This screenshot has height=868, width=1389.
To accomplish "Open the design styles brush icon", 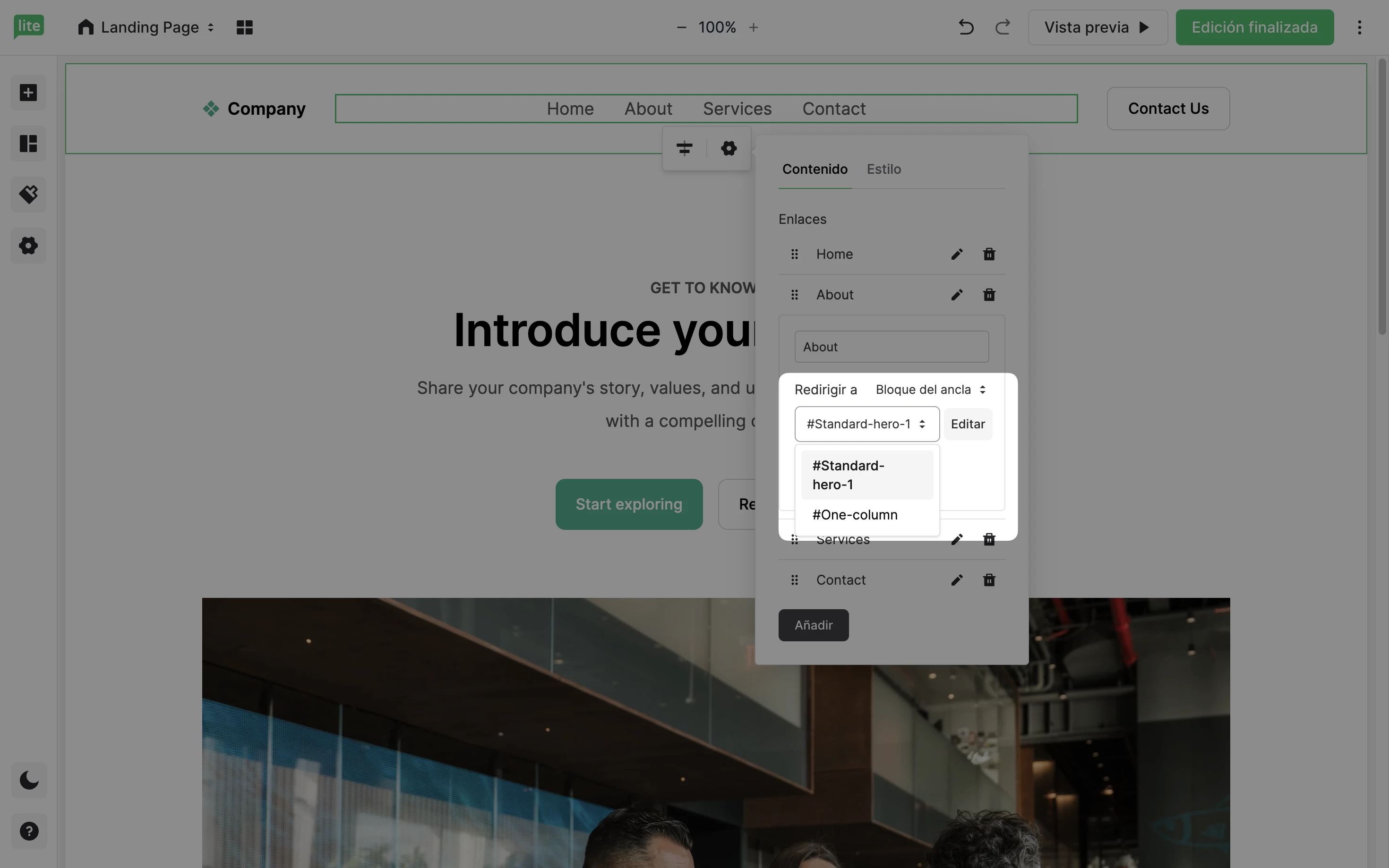I will [28, 195].
